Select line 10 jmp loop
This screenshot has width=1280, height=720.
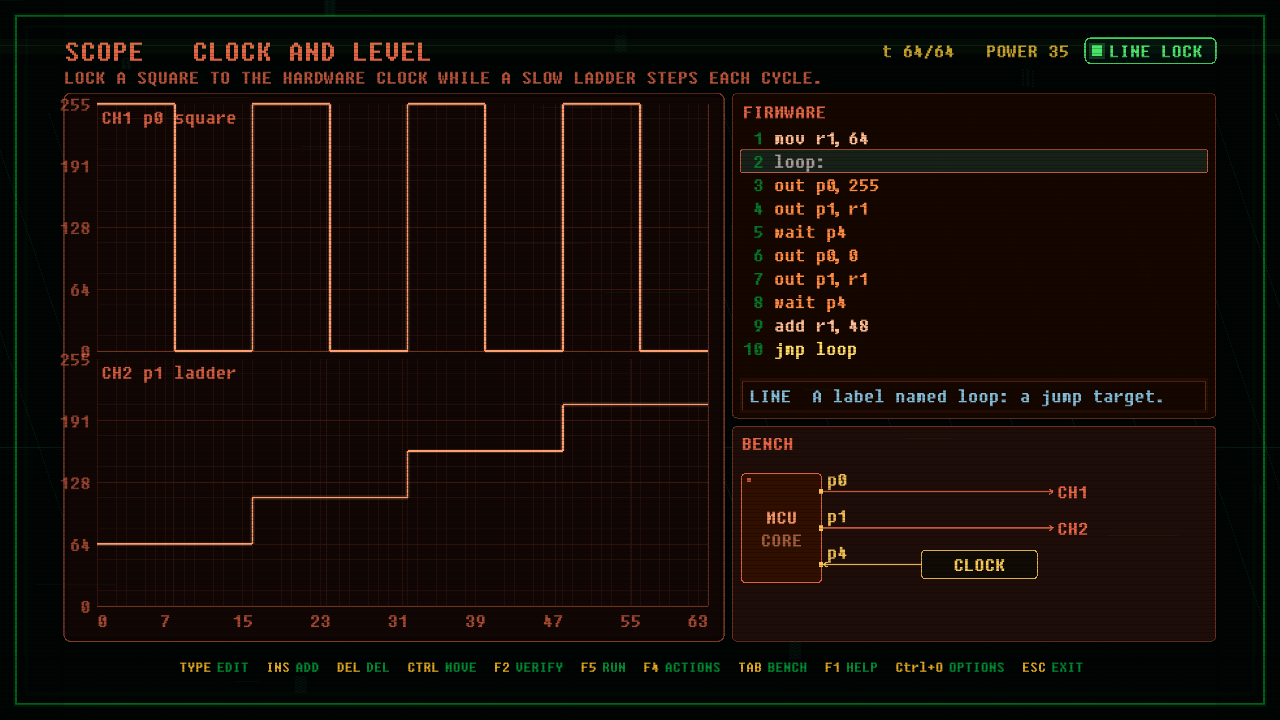pyautogui.click(x=974, y=349)
